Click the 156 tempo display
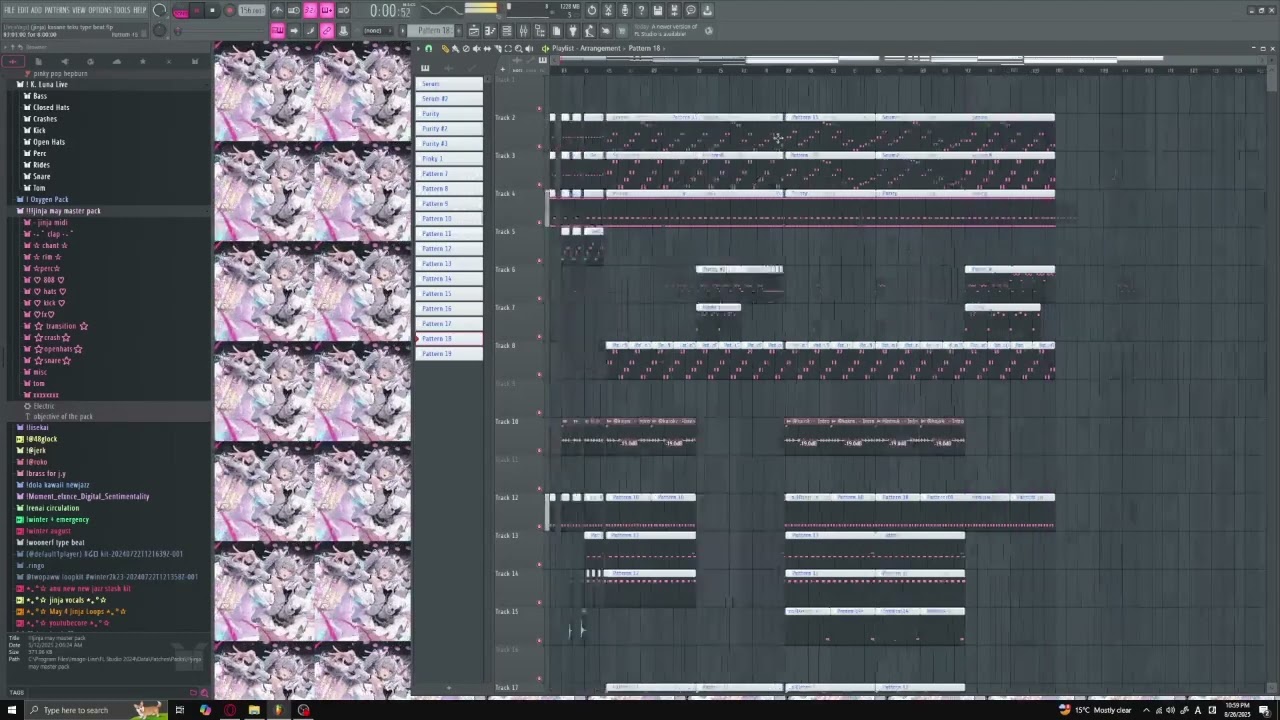Viewport: 1280px width, 720px height. (251, 10)
